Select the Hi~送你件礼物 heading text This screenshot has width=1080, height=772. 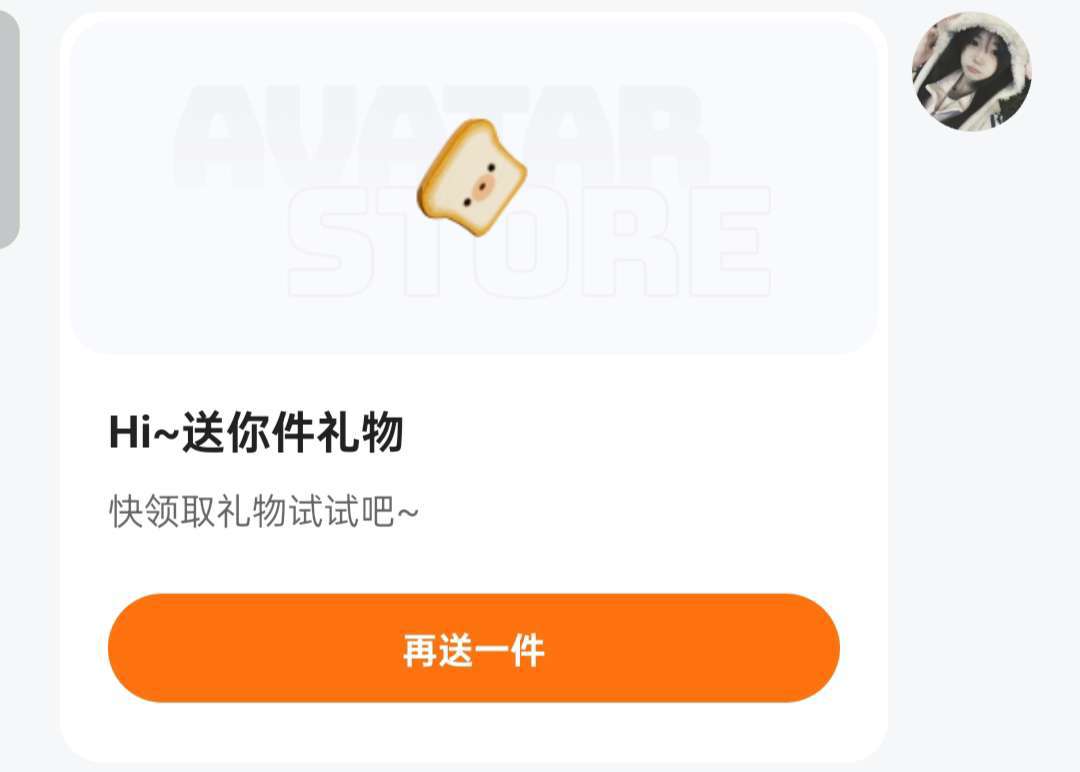[x=256, y=432]
